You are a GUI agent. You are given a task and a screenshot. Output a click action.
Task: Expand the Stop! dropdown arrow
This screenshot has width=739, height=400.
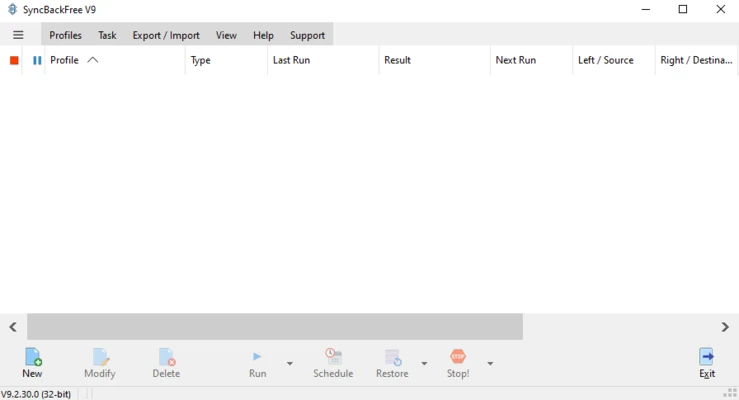(x=490, y=363)
